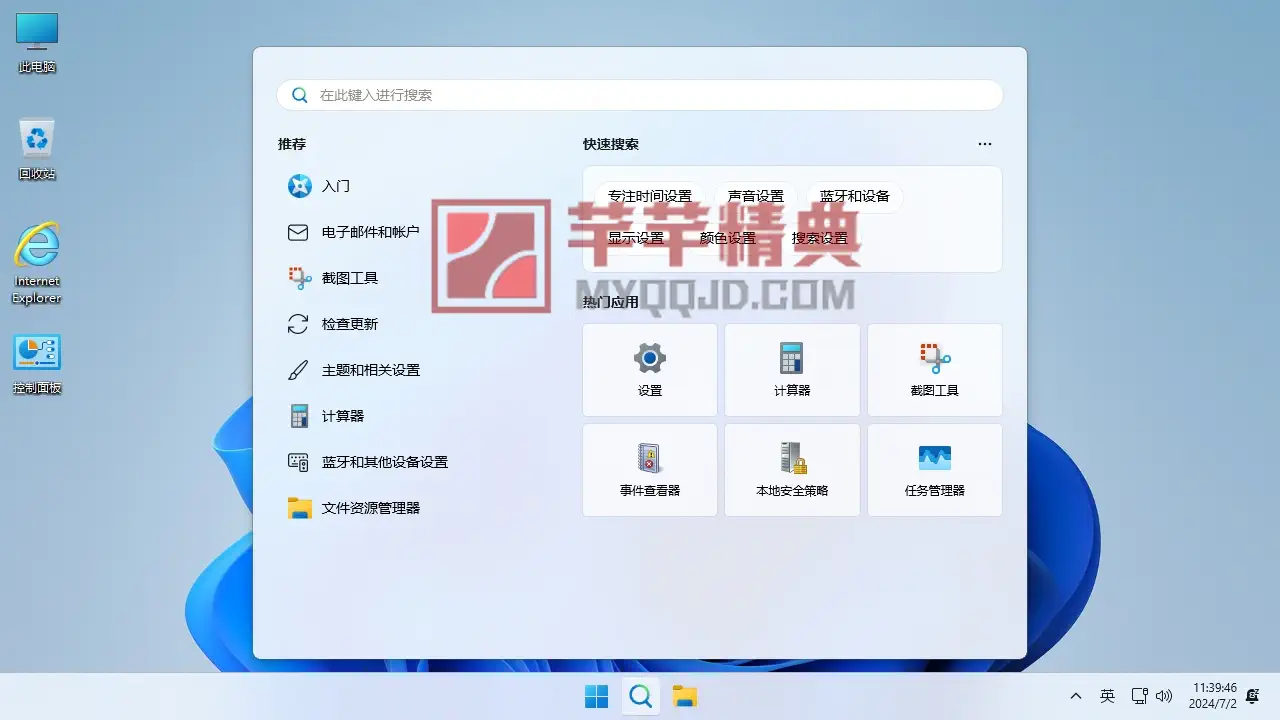Image resolution: width=1280 pixels, height=720 pixels.
Task: Click the 声音设置 quick search chip
Action: point(756,197)
